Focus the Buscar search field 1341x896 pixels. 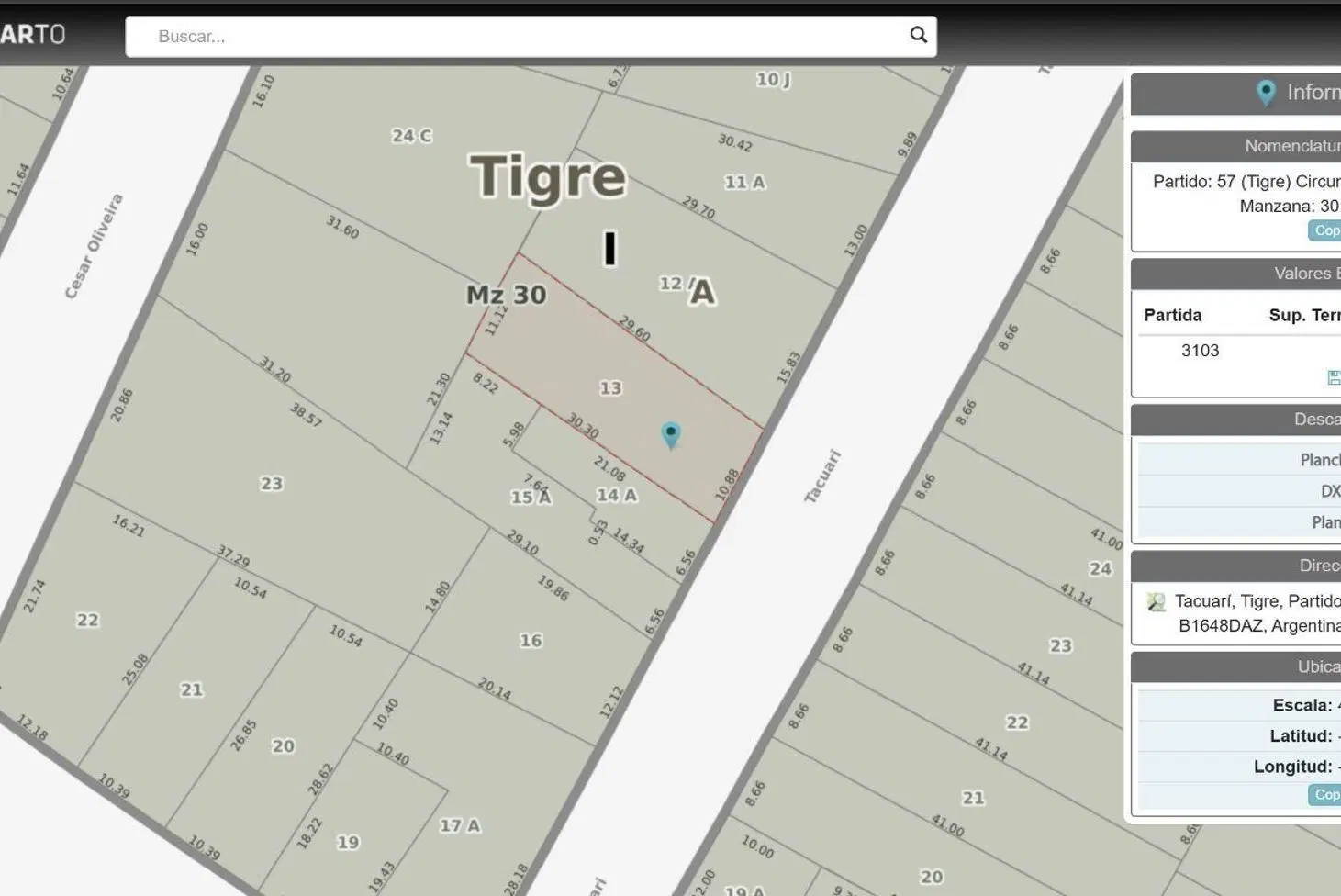click(x=531, y=37)
